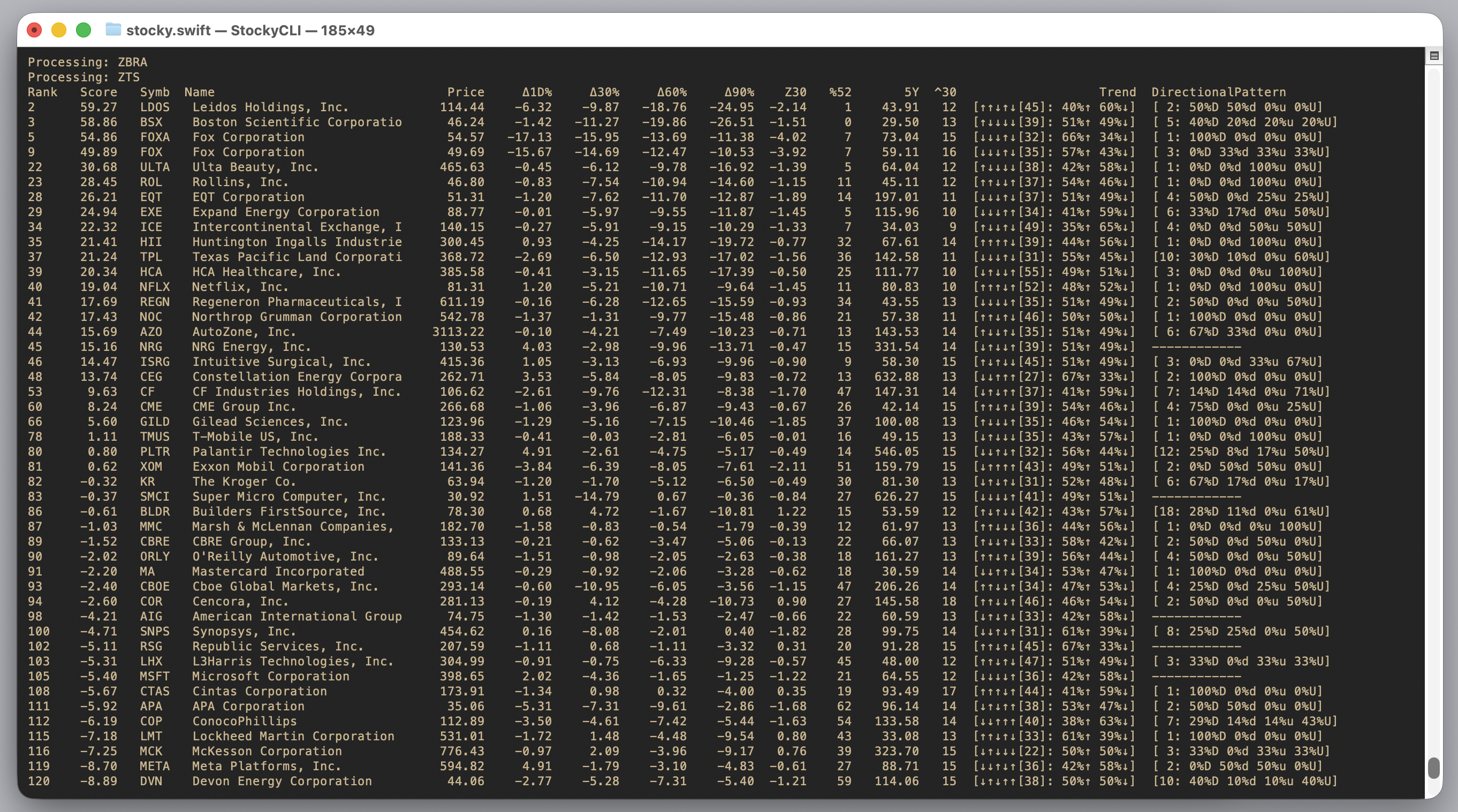Click the 'Rank' column header

[x=42, y=92]
